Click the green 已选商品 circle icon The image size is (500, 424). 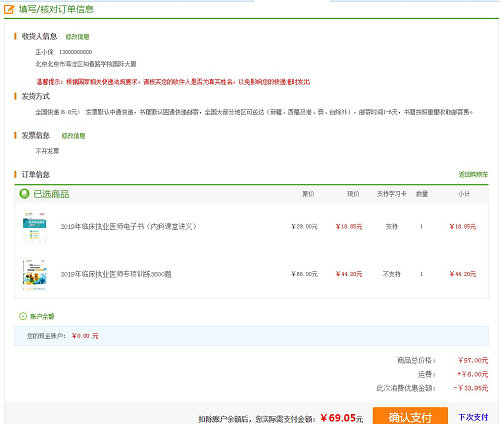tap(24, 194)
